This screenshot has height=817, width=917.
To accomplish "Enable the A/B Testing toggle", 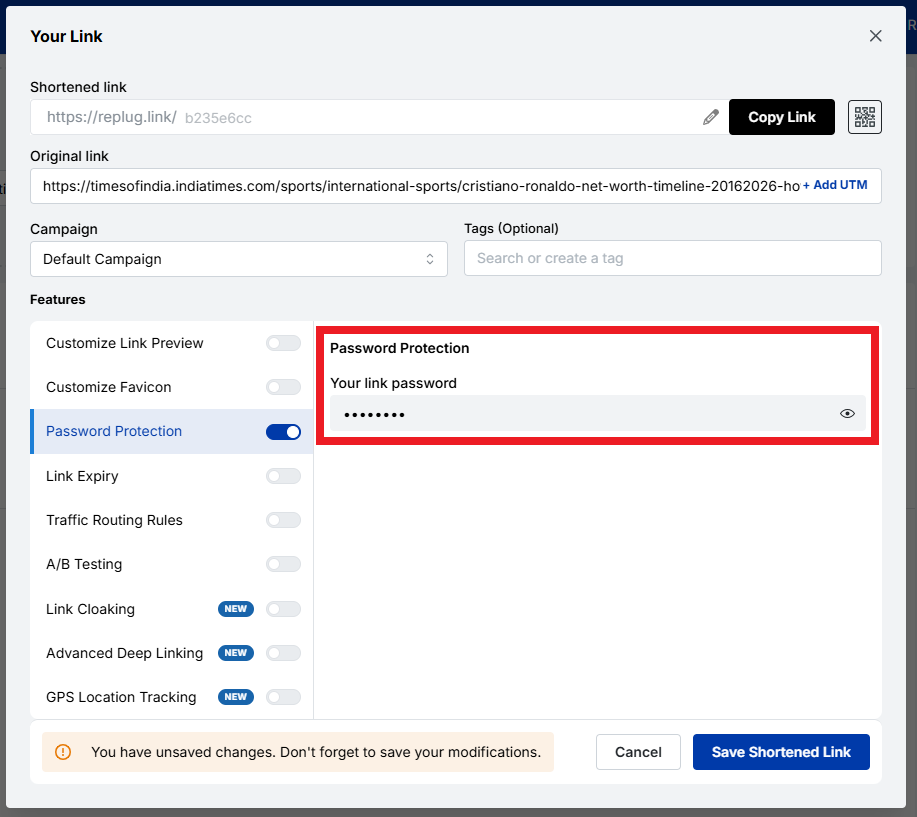I will 283,564.
